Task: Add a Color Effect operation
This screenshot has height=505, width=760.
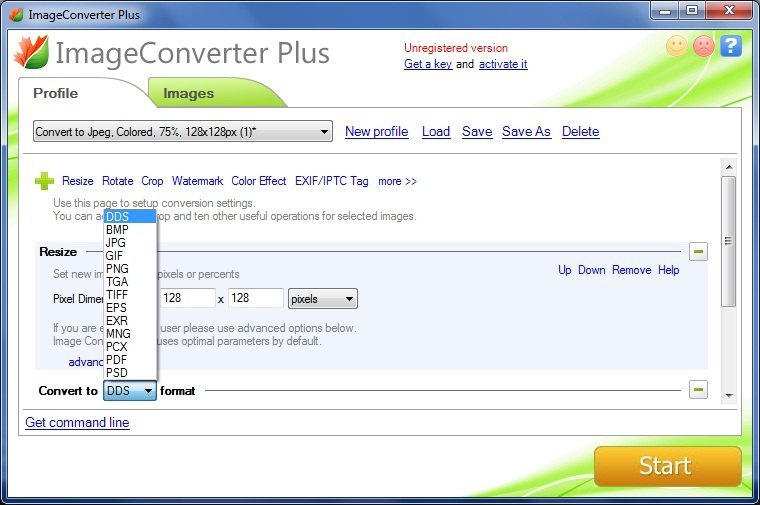Action: tap(259, 181)
